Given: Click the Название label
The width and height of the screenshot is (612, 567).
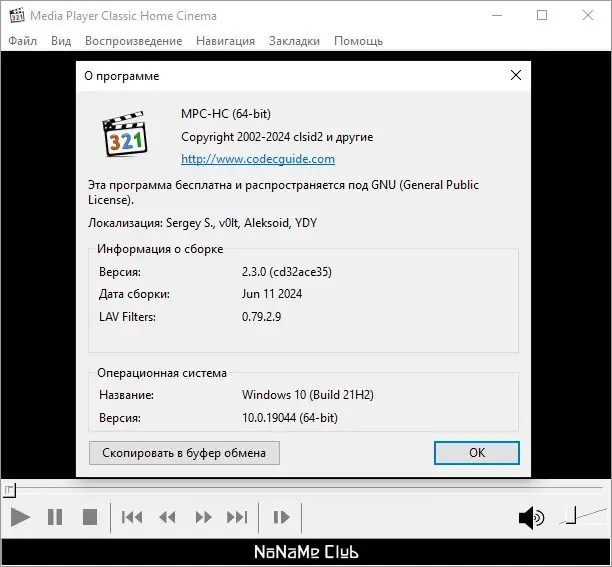Looking at the screenshot, I should [x=126, y=395].
